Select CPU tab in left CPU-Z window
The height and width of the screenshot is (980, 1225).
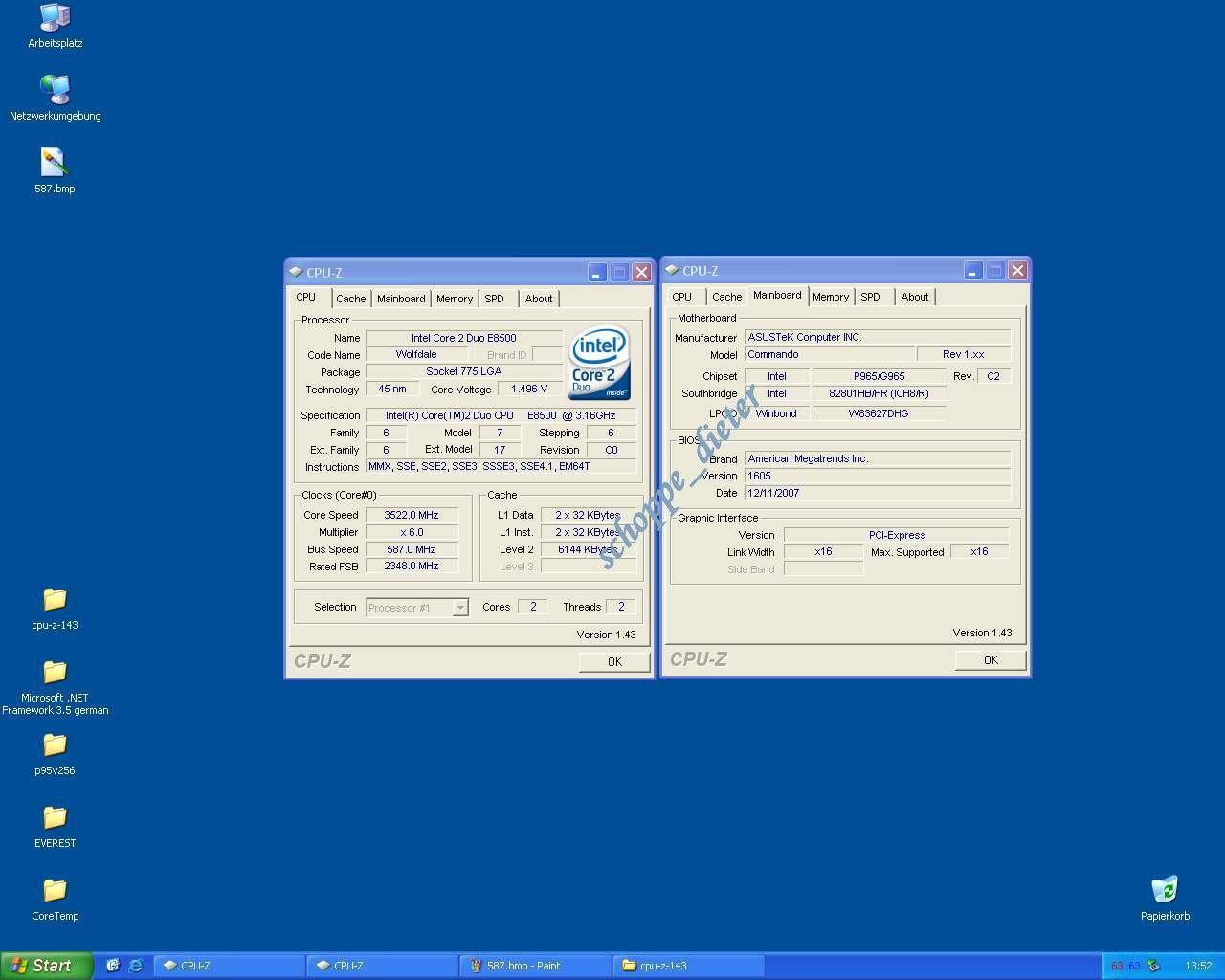point(306,298)
